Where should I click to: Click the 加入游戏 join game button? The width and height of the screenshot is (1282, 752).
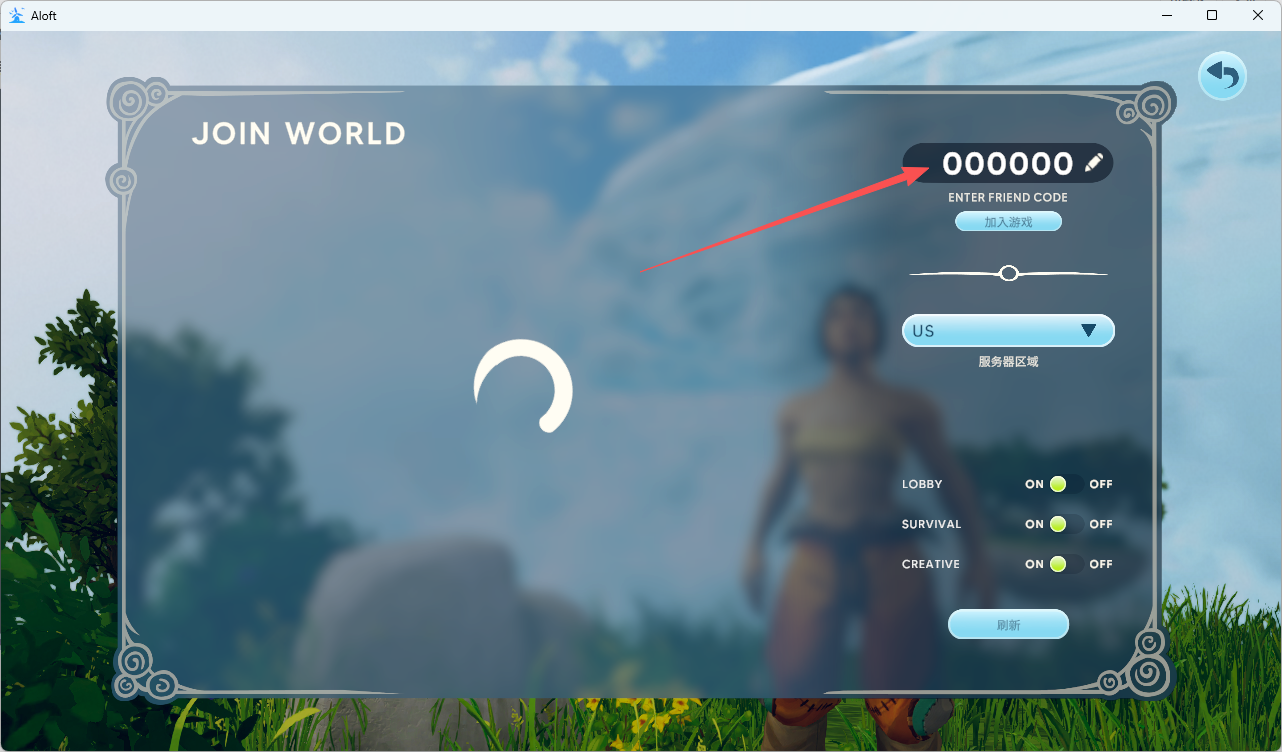(x=1008, y=222)
